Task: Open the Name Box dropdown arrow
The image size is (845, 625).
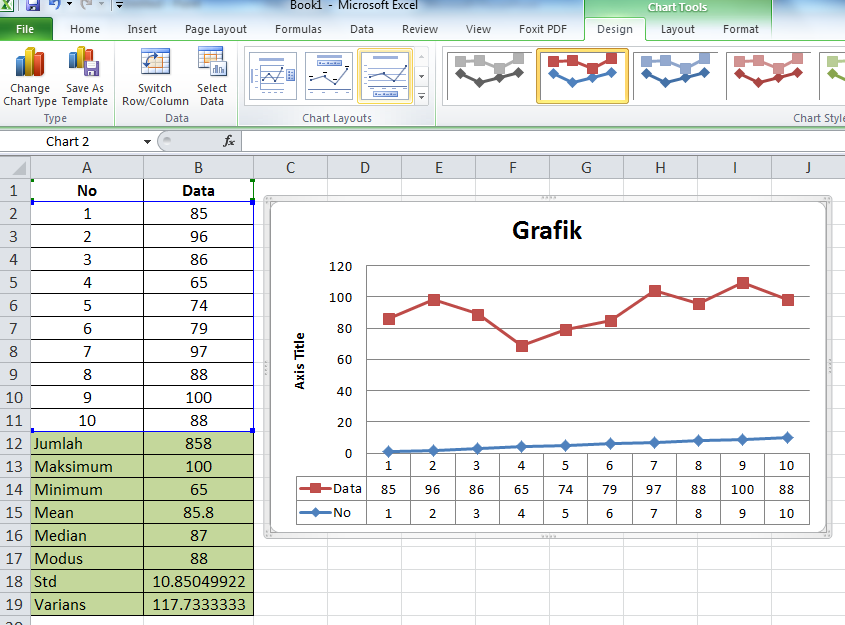Action: 147,142
